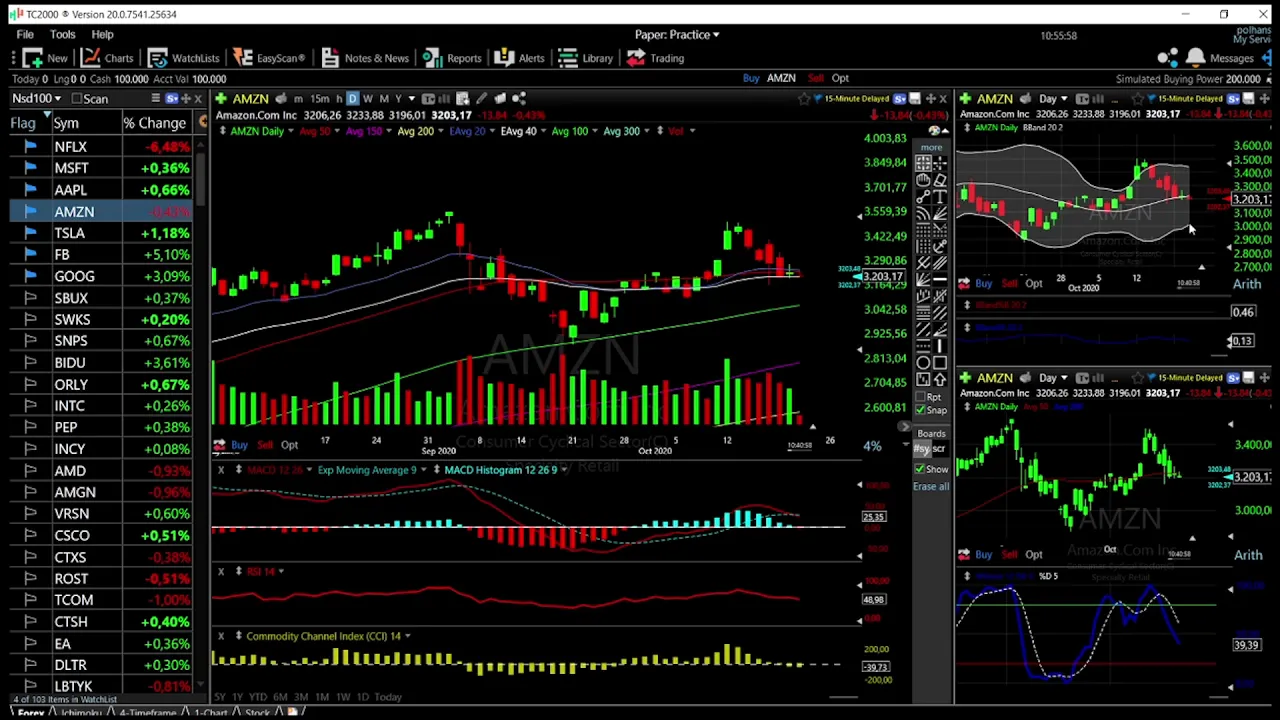1280x720 pixels.
Task: Close the RSI 14 indicator pane
Action: pyautogui.click(x=221, y=571)
